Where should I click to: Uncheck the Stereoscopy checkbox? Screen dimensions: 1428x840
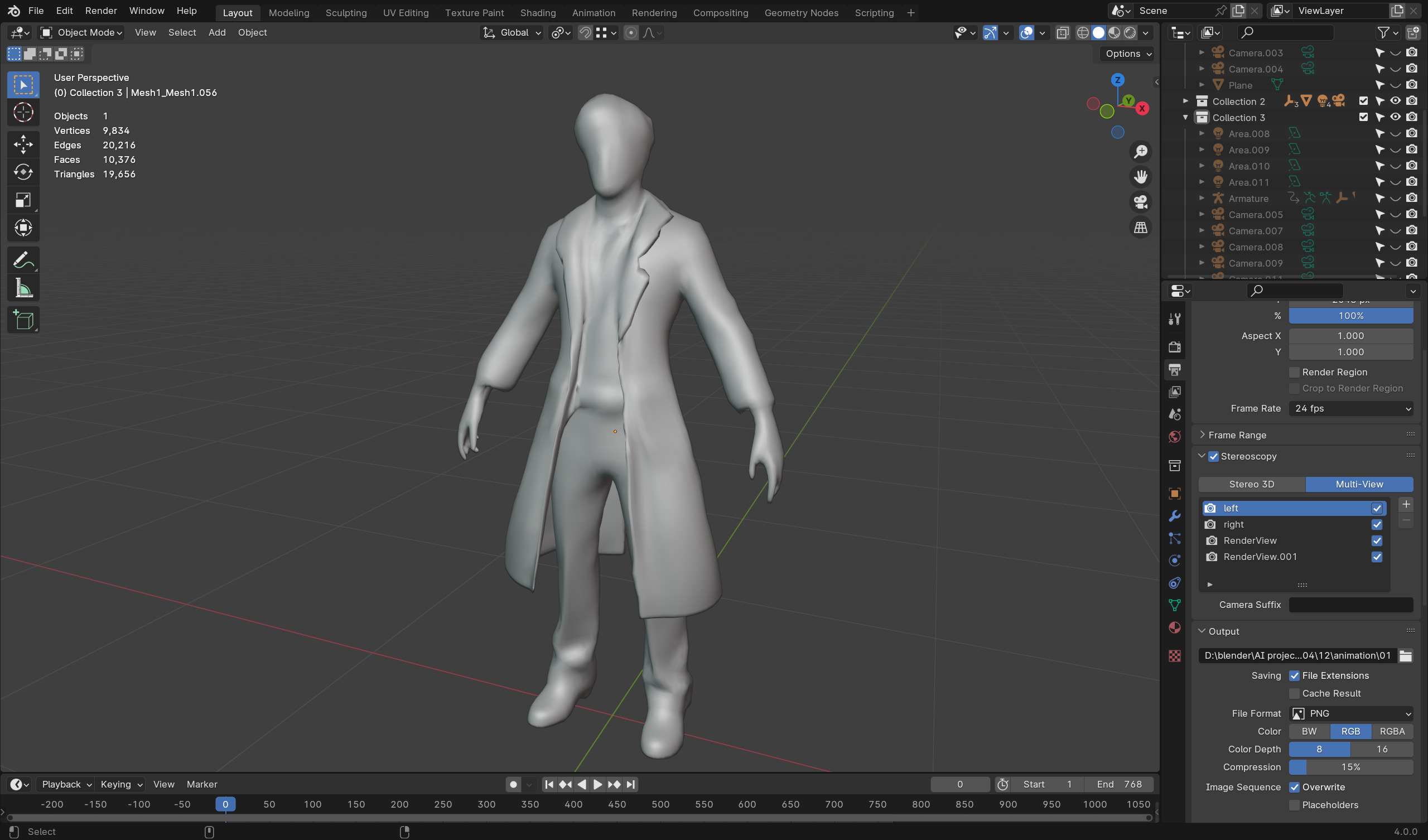[x=1213, y=456]
